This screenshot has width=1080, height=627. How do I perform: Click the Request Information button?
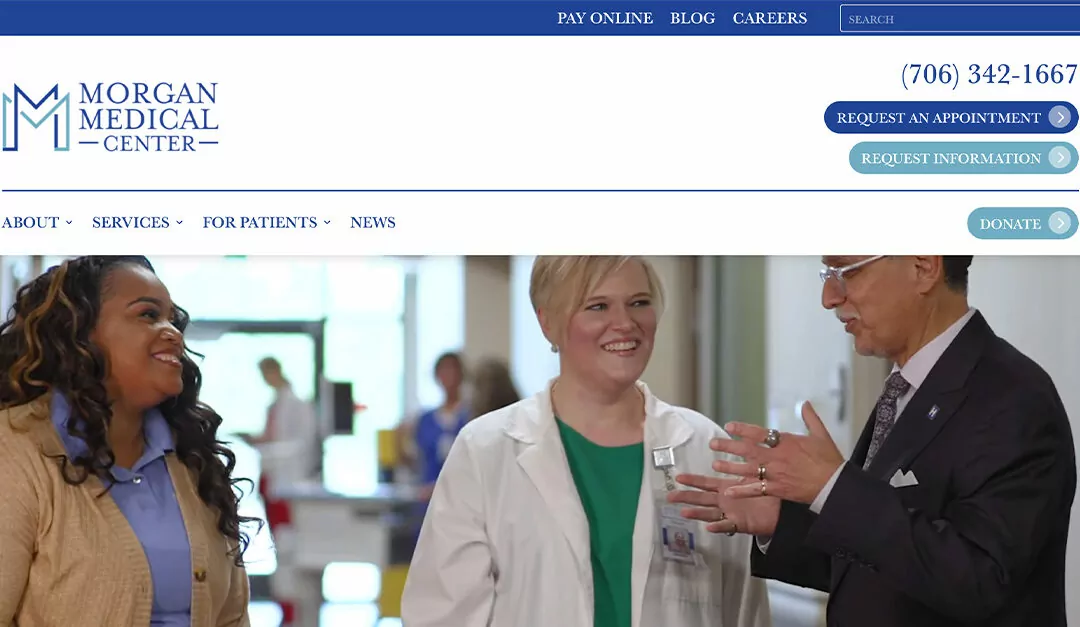964,158
